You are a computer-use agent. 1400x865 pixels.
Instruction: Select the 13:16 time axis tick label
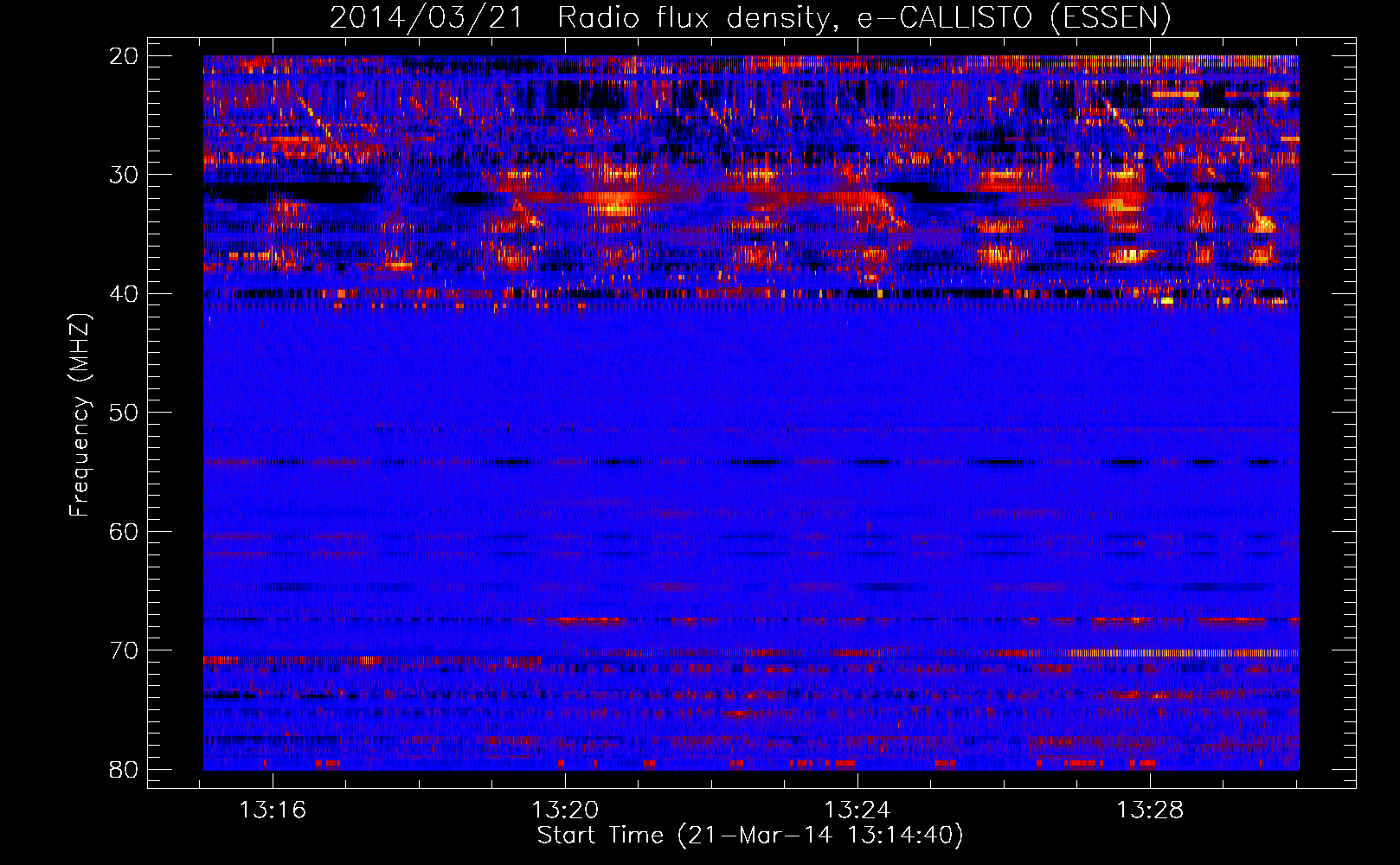(273, 811)
